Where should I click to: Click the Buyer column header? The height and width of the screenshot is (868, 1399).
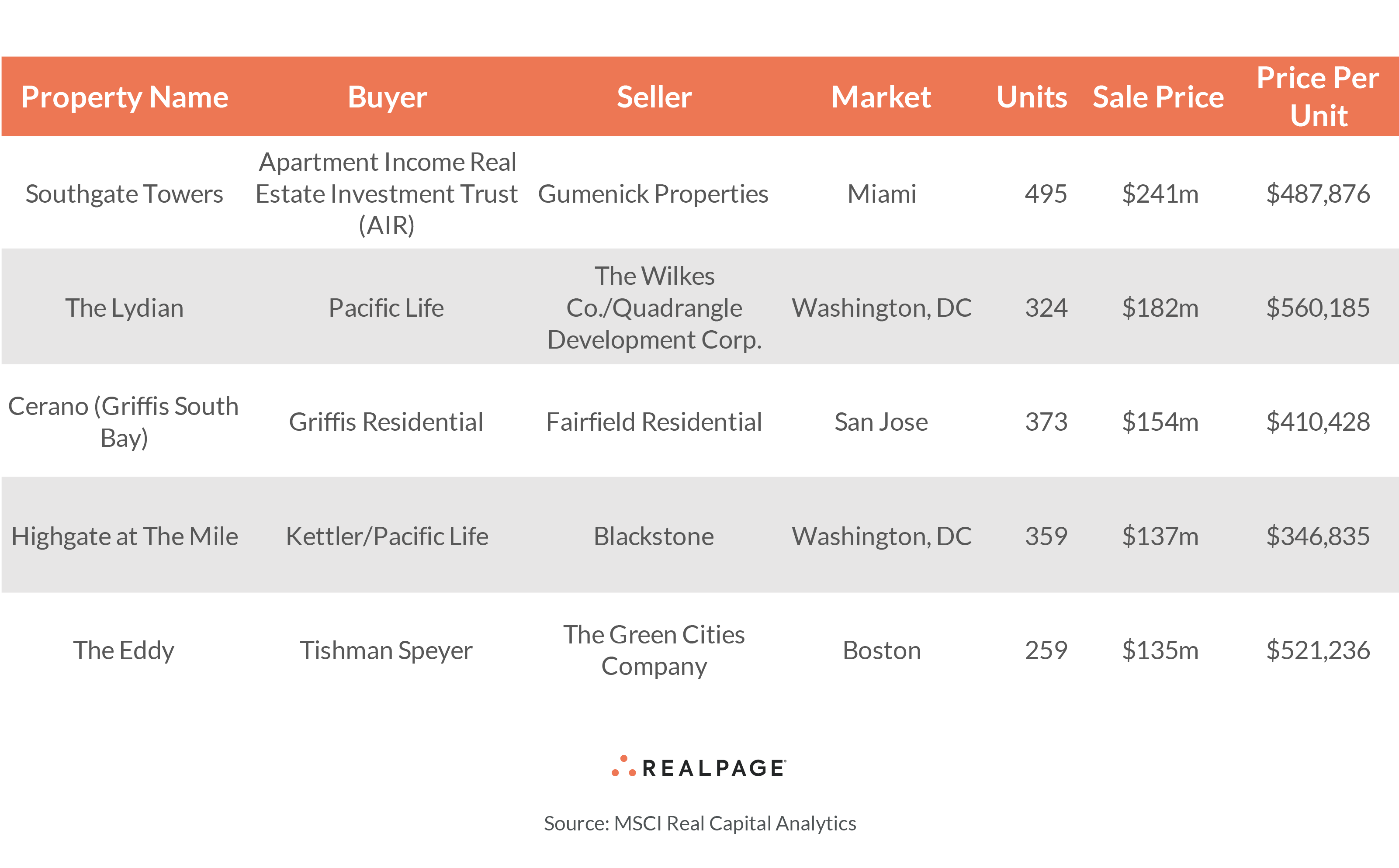click(x=387, y=97)
